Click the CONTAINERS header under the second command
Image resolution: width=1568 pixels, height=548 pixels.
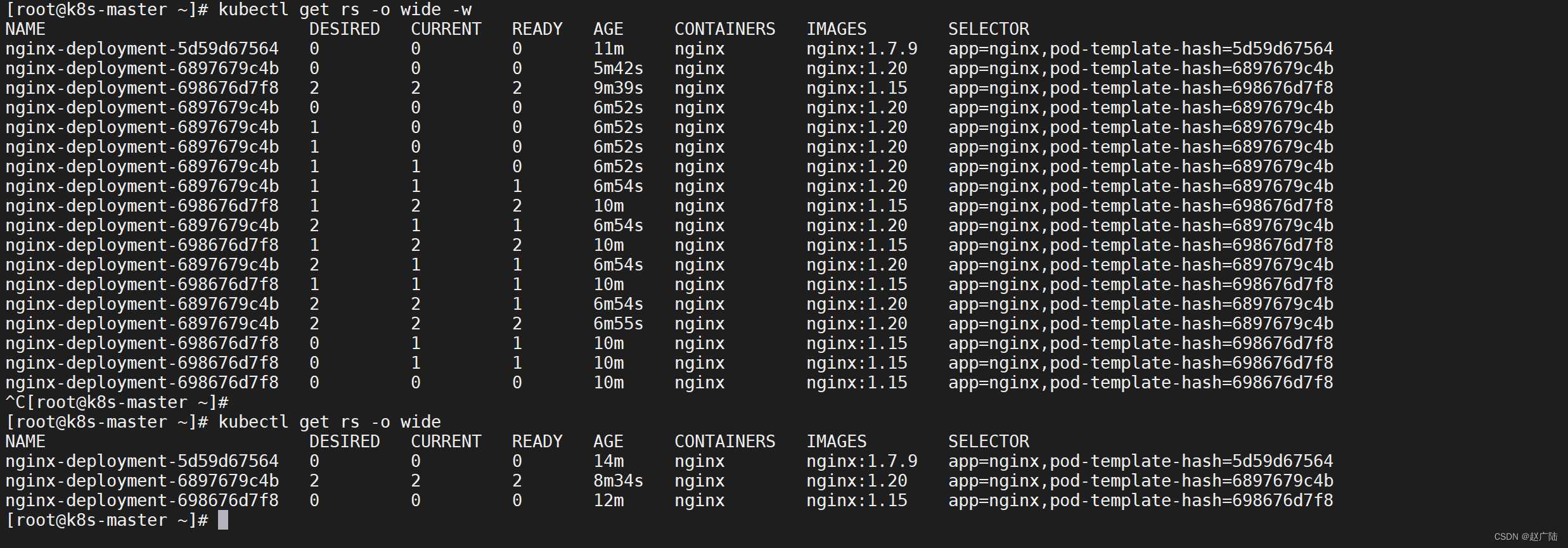[725, 442]
